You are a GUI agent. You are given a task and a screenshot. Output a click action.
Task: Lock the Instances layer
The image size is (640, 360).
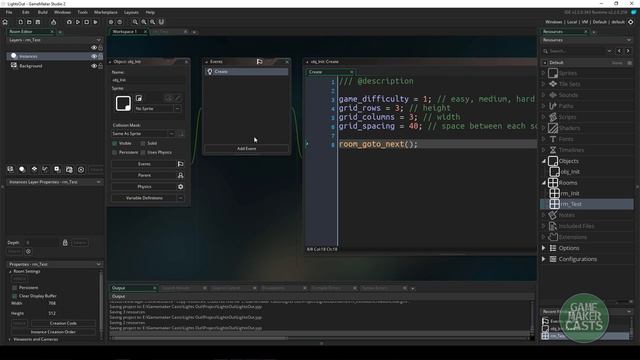[100, 56]
